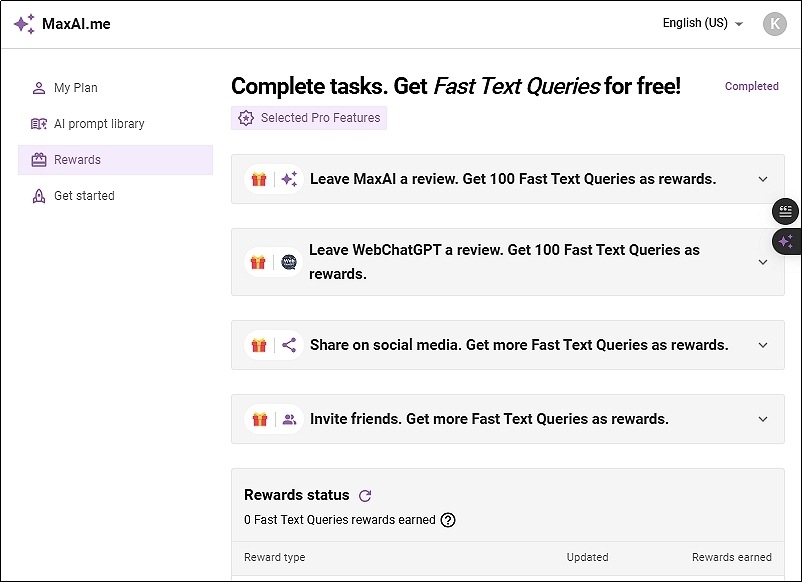Open the Get started menu item

tap(85, 196)
